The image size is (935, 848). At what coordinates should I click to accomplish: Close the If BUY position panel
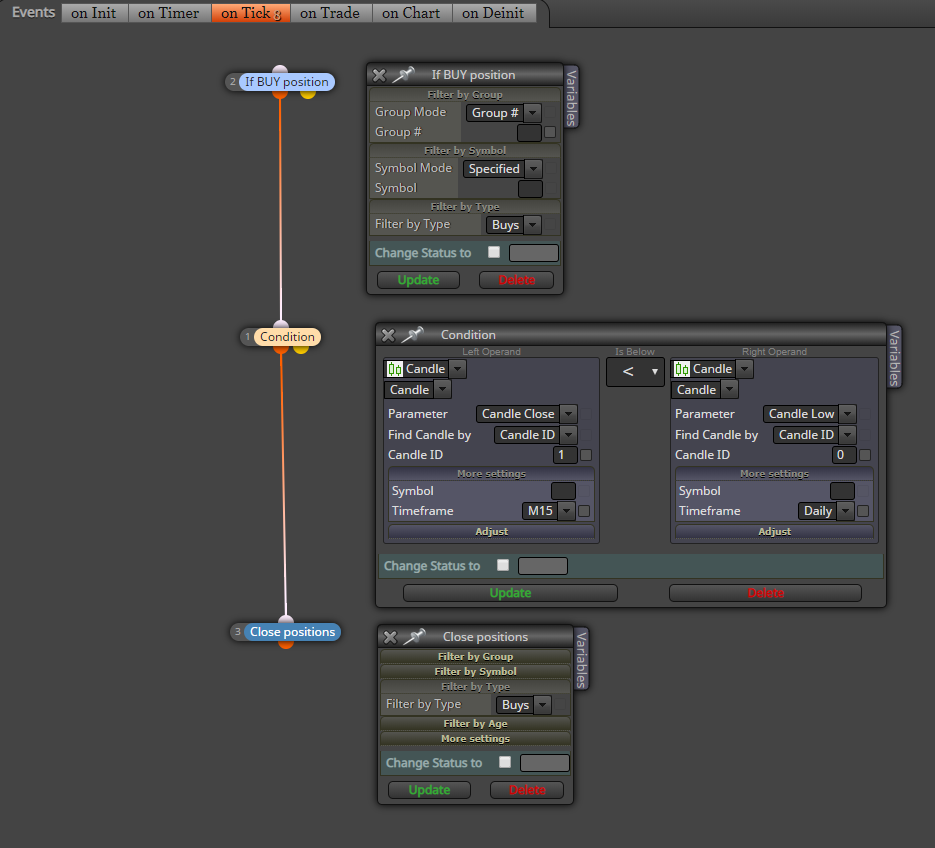click(x=379, y=75)
